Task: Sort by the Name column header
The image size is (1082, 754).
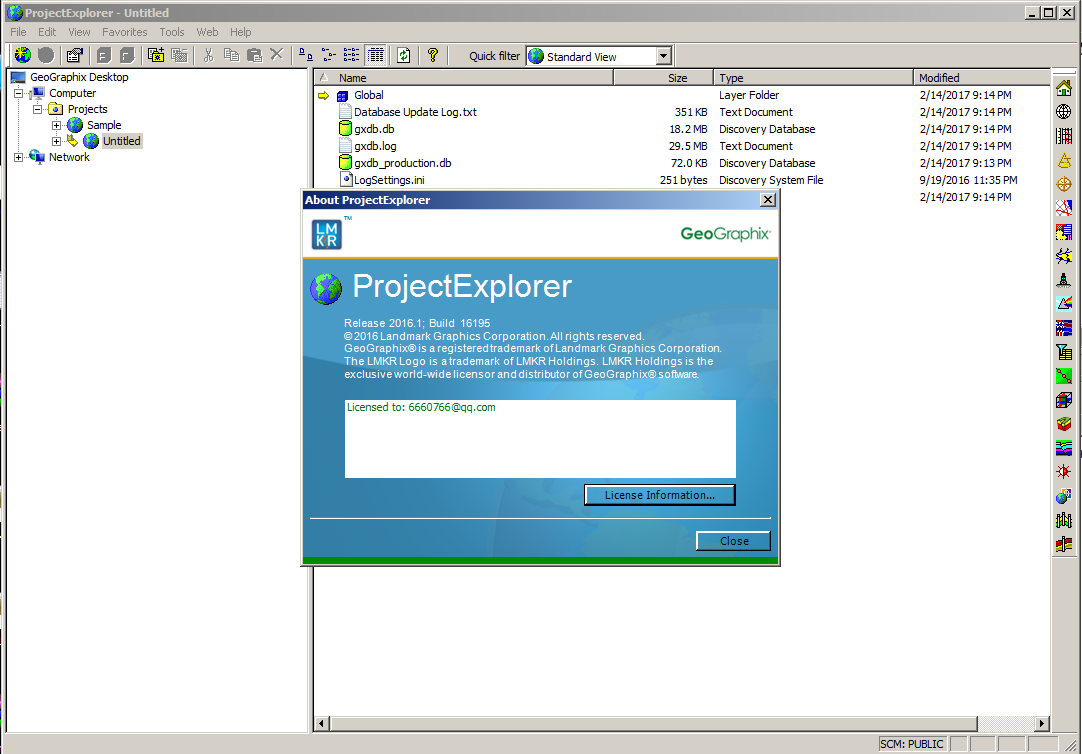Action: pyautogui.click(x=464, y=78)
